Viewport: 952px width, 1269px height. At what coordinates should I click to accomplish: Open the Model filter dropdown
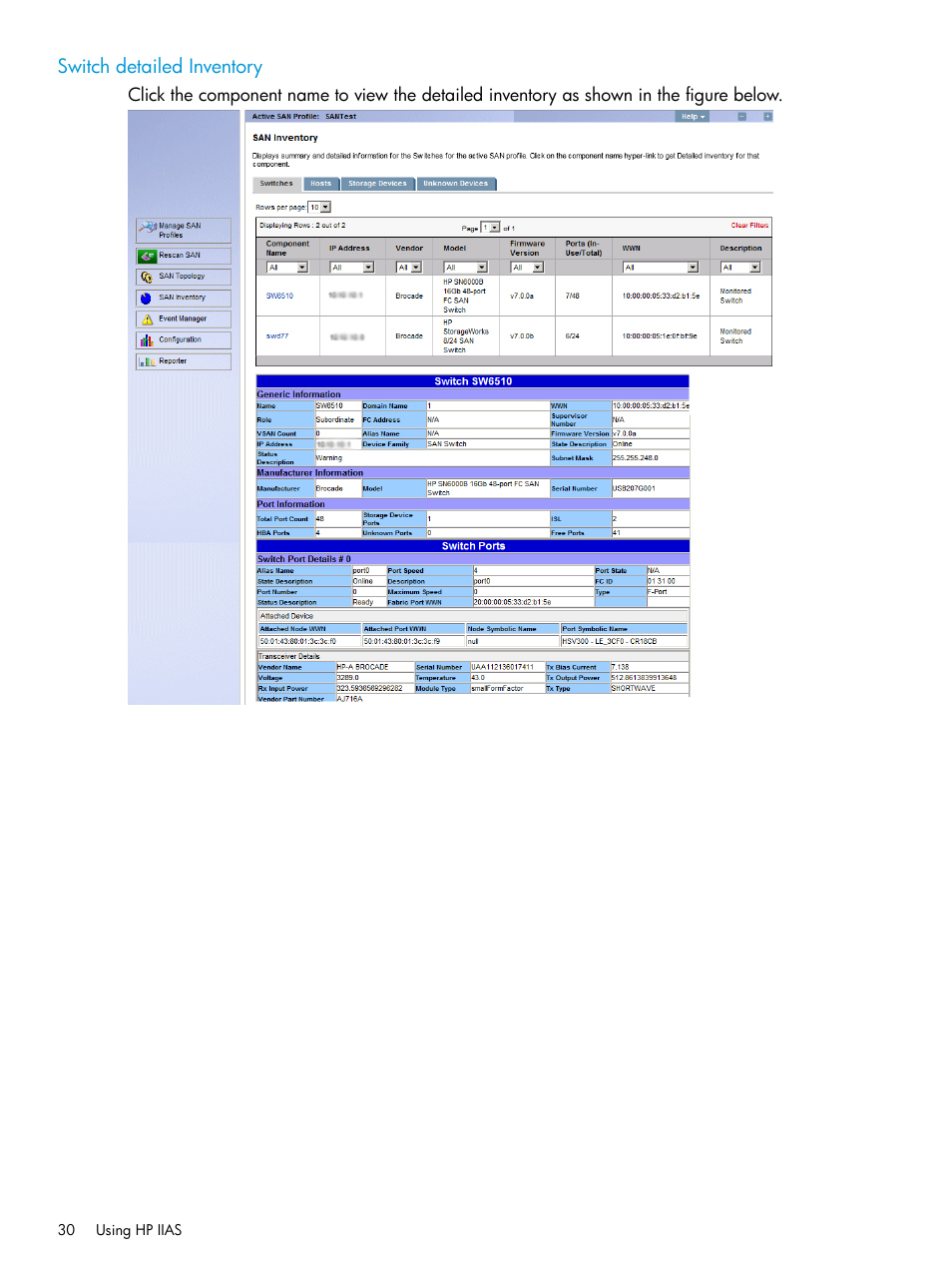466,268
